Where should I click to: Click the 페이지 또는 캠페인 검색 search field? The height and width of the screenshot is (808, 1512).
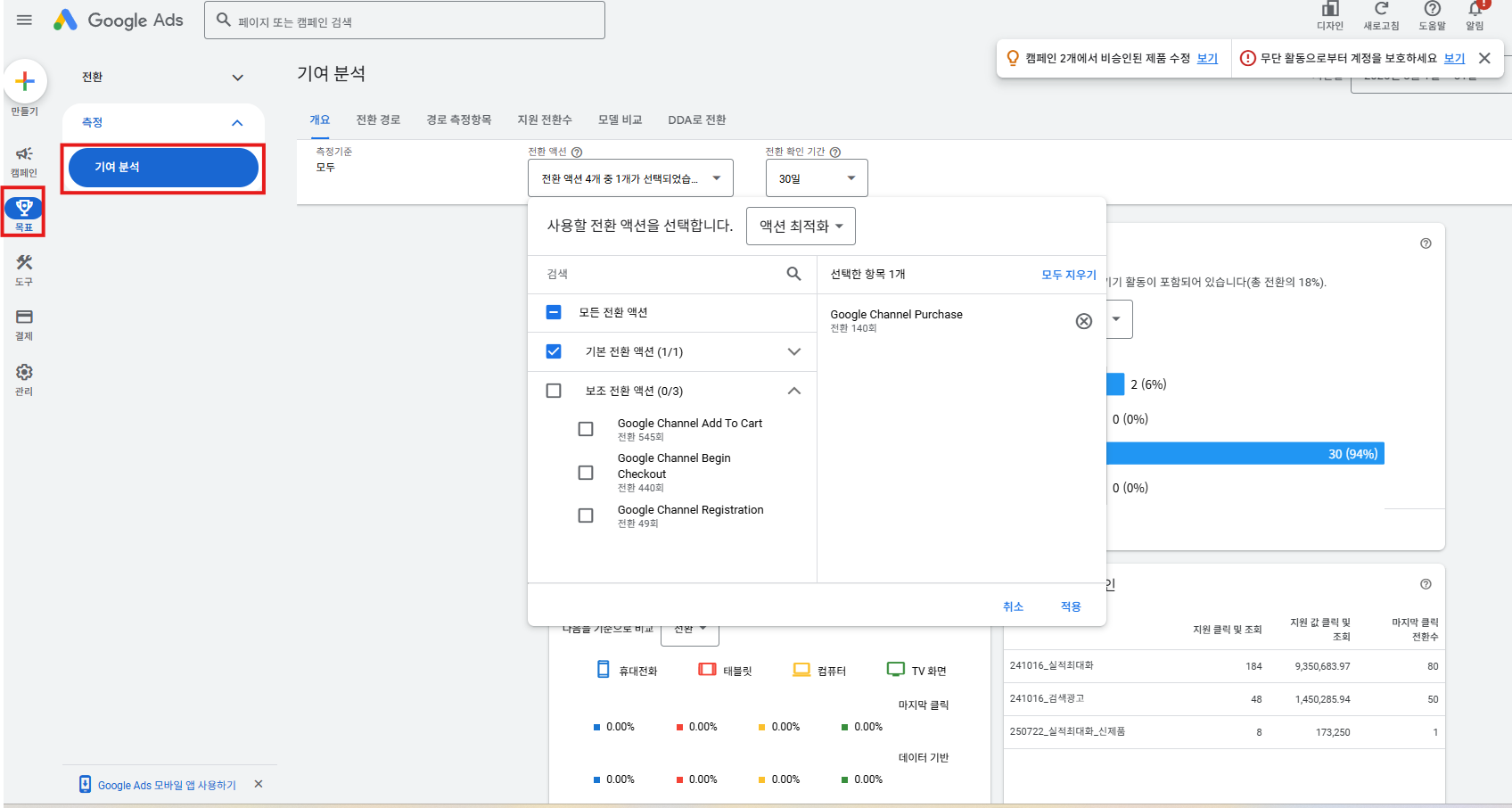click(x=405, y=20)
